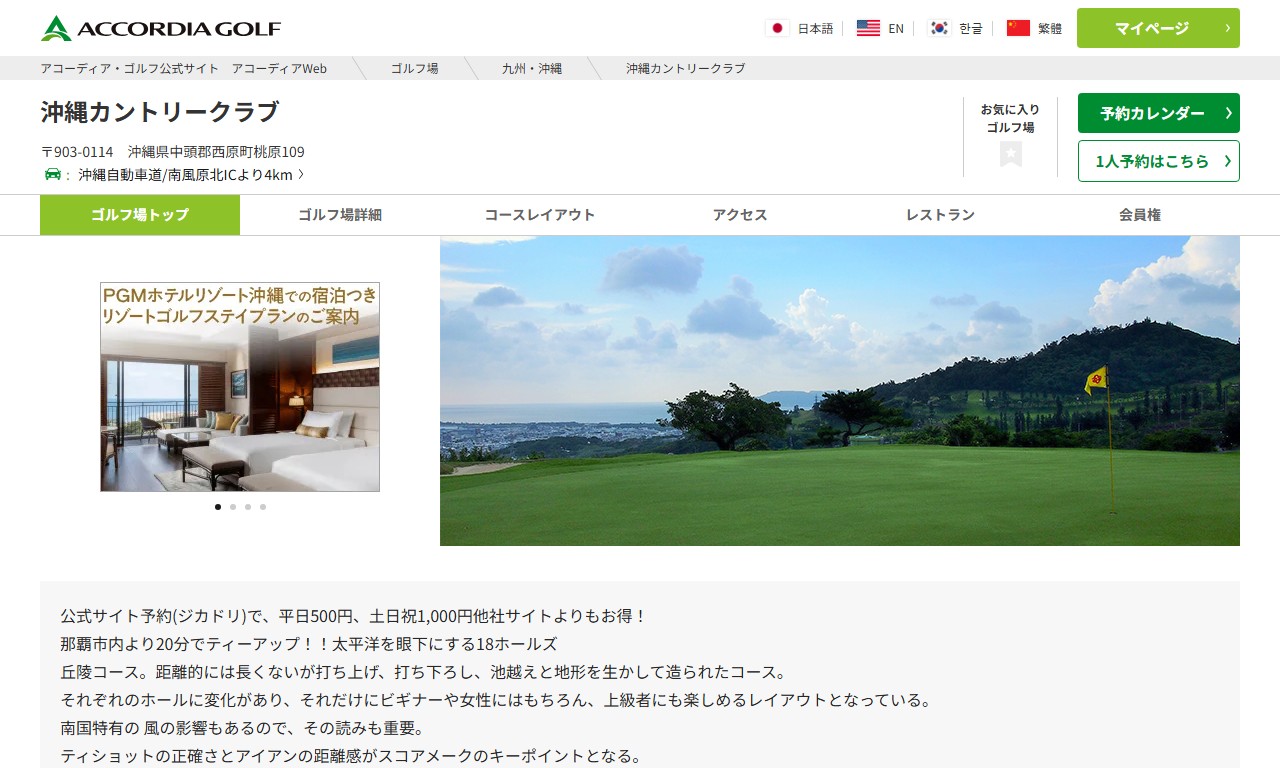Screen dimensions: 1280x768
Task: Click 1人予約はこちら button
Action: 1159,161
